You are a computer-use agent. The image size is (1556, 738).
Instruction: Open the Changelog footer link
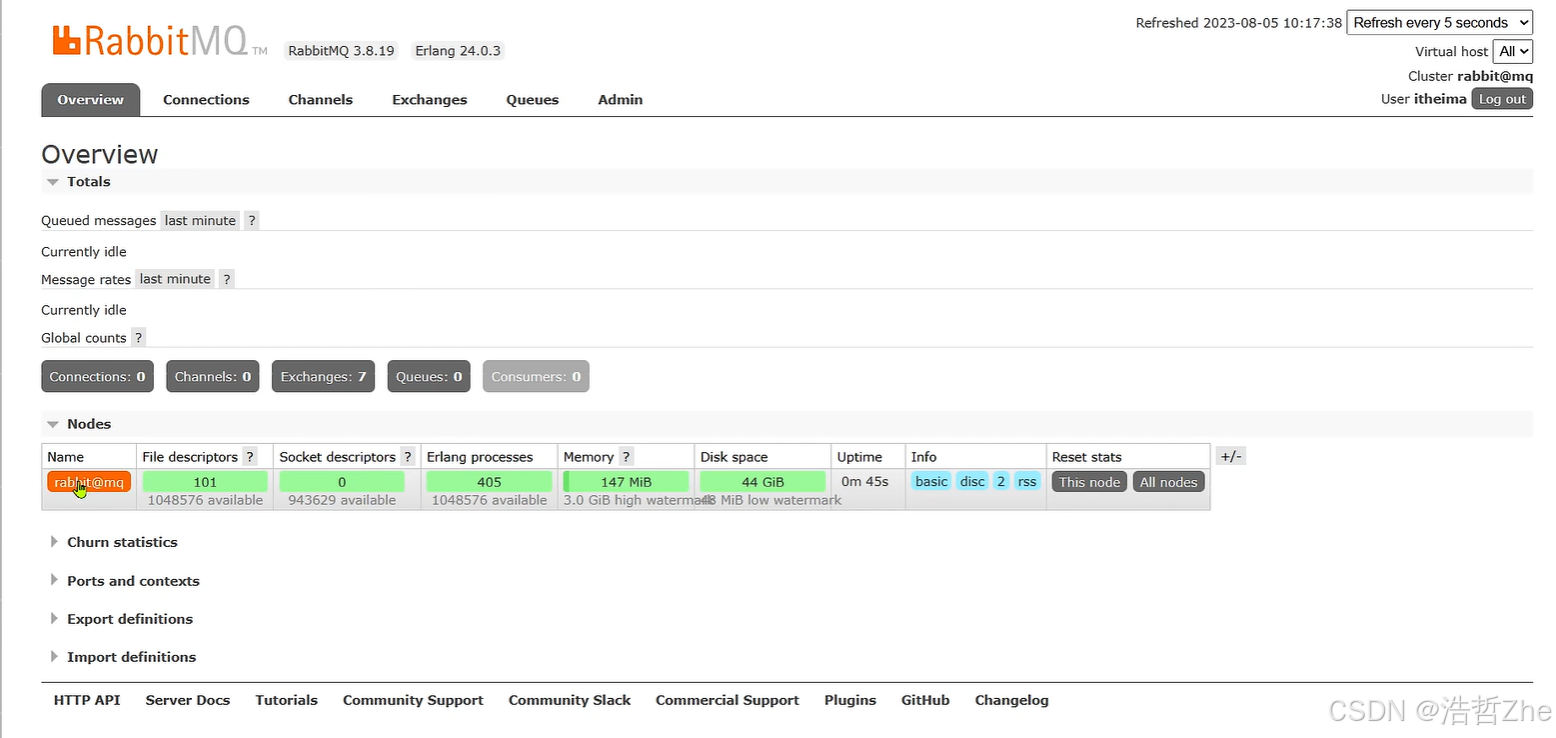1012,700
